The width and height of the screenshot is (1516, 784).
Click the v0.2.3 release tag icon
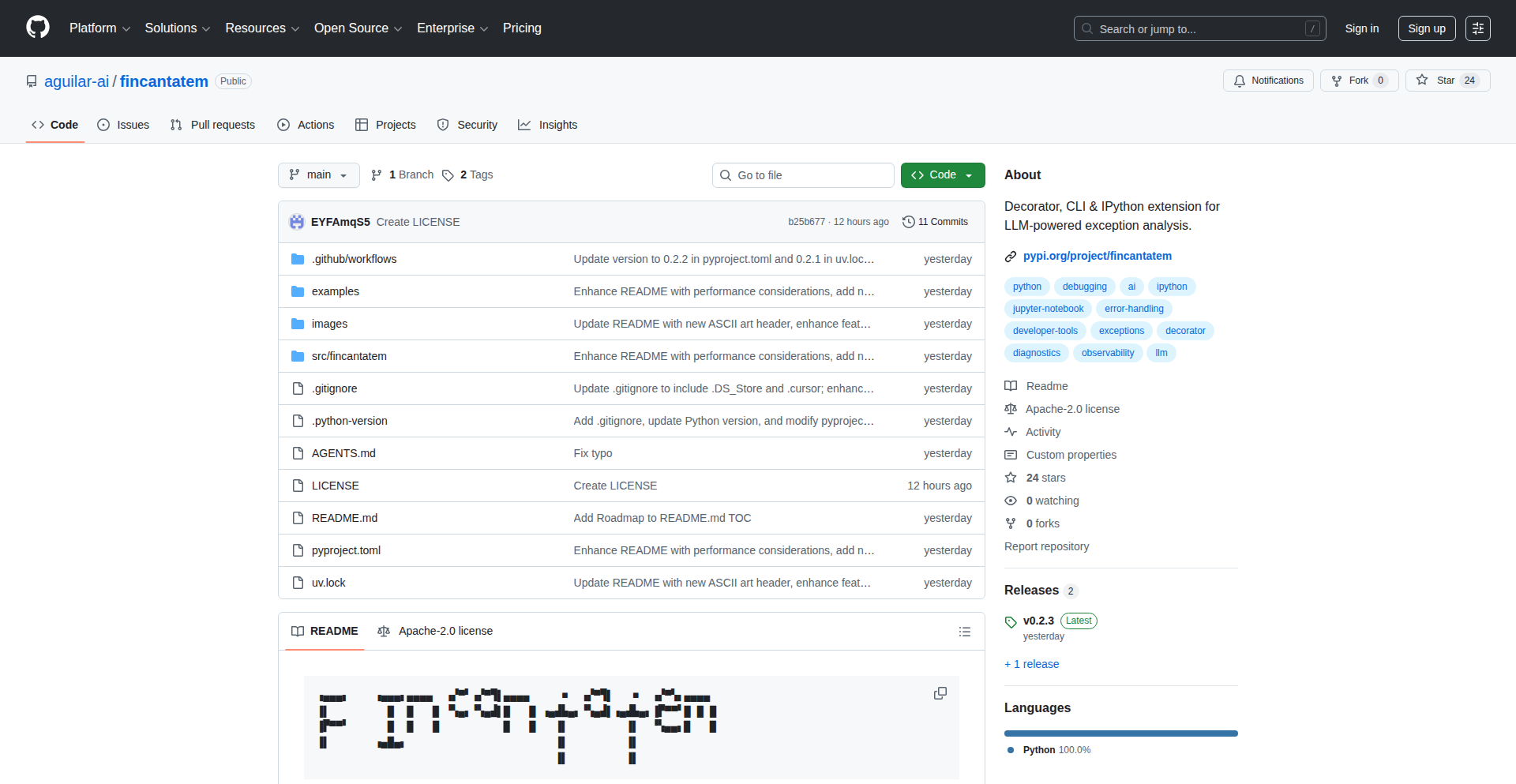coord(1011,622)
